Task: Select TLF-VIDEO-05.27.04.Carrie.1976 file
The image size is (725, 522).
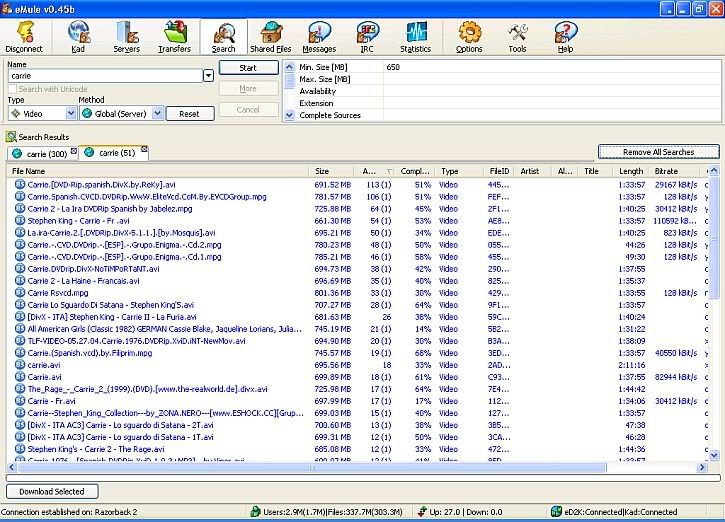Action: pyautogui.click(x=136, y=341)
